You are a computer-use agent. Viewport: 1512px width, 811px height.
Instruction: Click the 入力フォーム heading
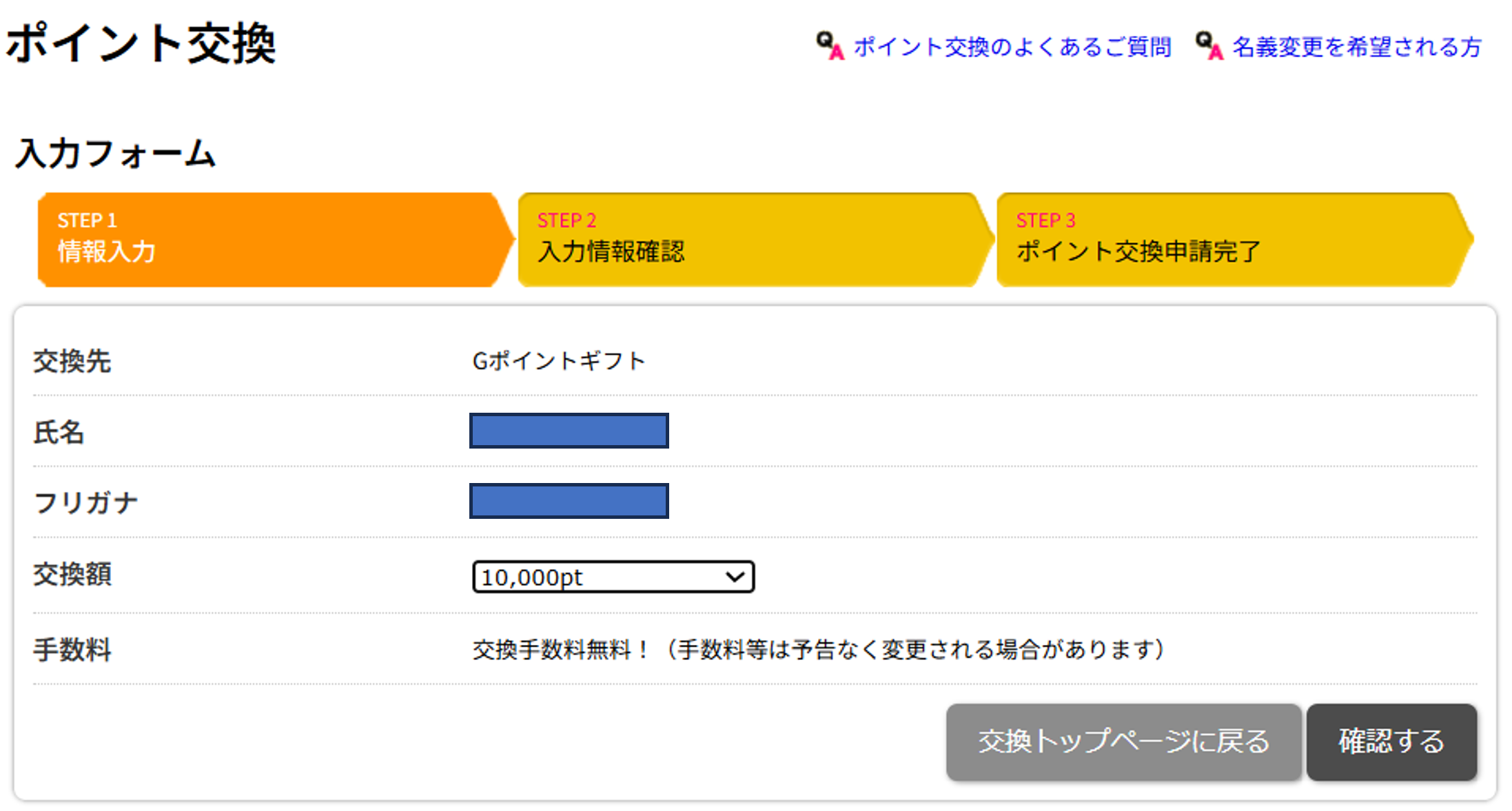click(x=116, y=153)
